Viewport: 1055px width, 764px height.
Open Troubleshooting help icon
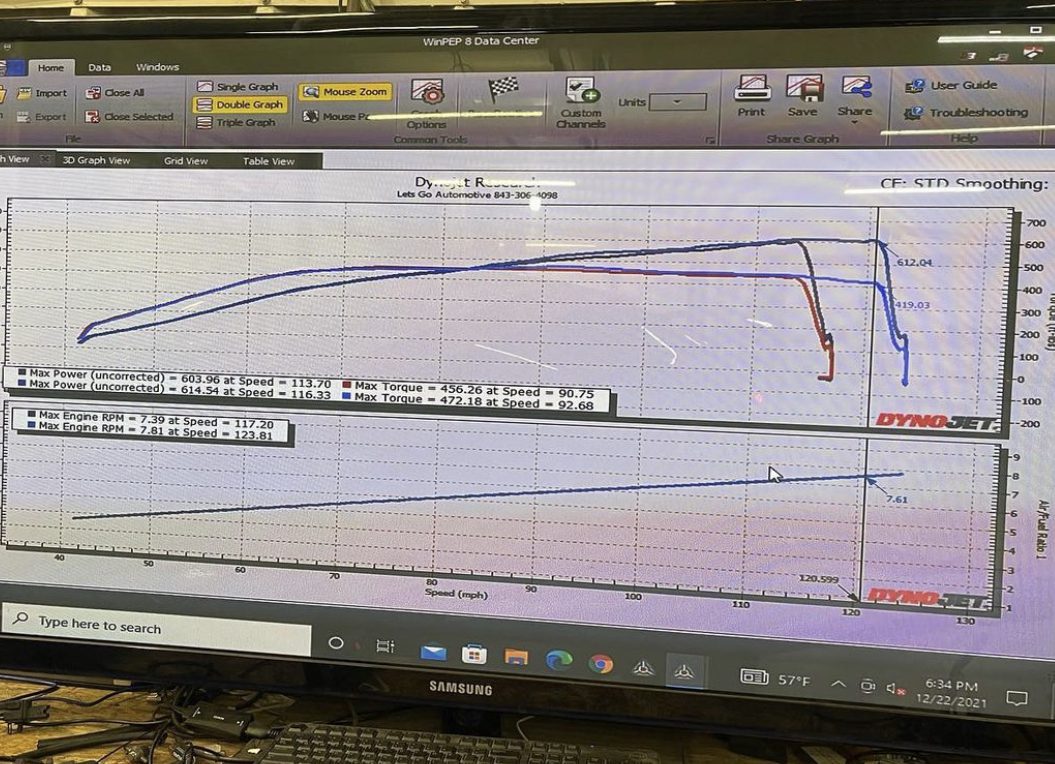point(913,113)
